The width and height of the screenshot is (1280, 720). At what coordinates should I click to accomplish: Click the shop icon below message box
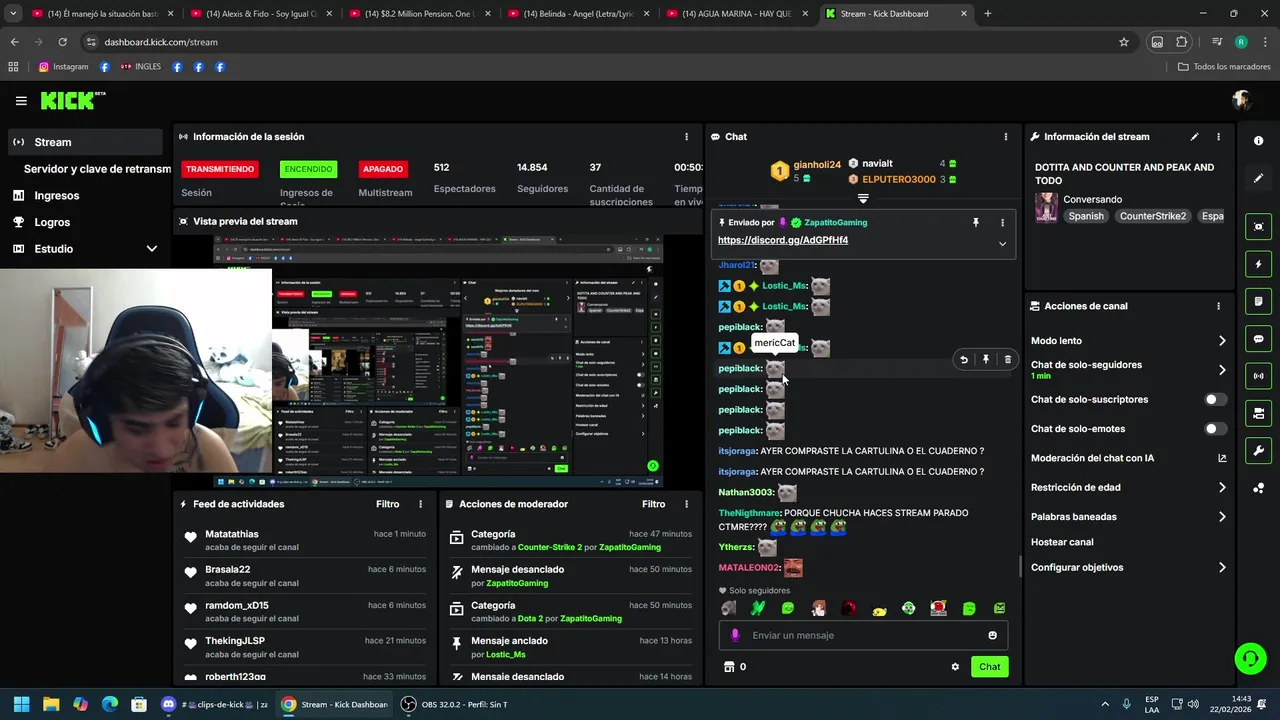coord(729,667)
